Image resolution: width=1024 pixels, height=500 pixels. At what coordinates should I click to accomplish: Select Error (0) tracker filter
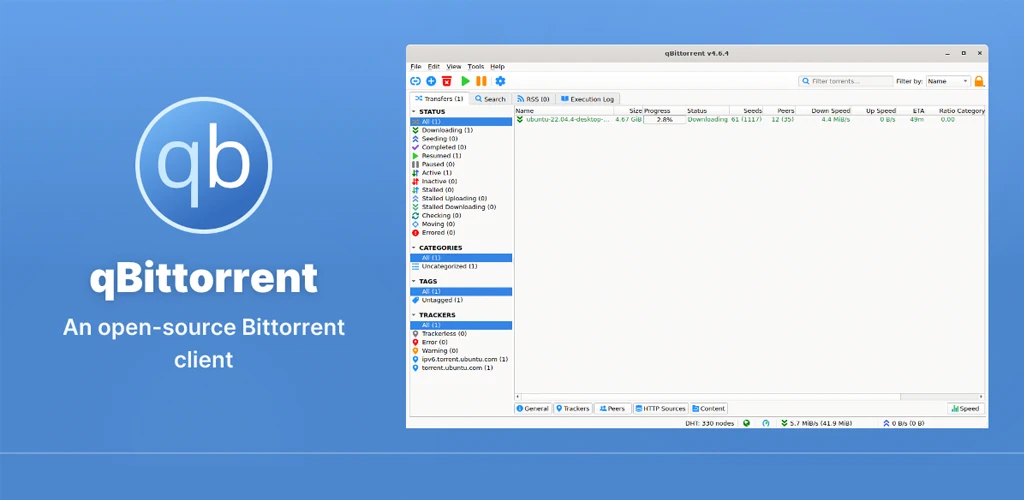pos(461,342)
